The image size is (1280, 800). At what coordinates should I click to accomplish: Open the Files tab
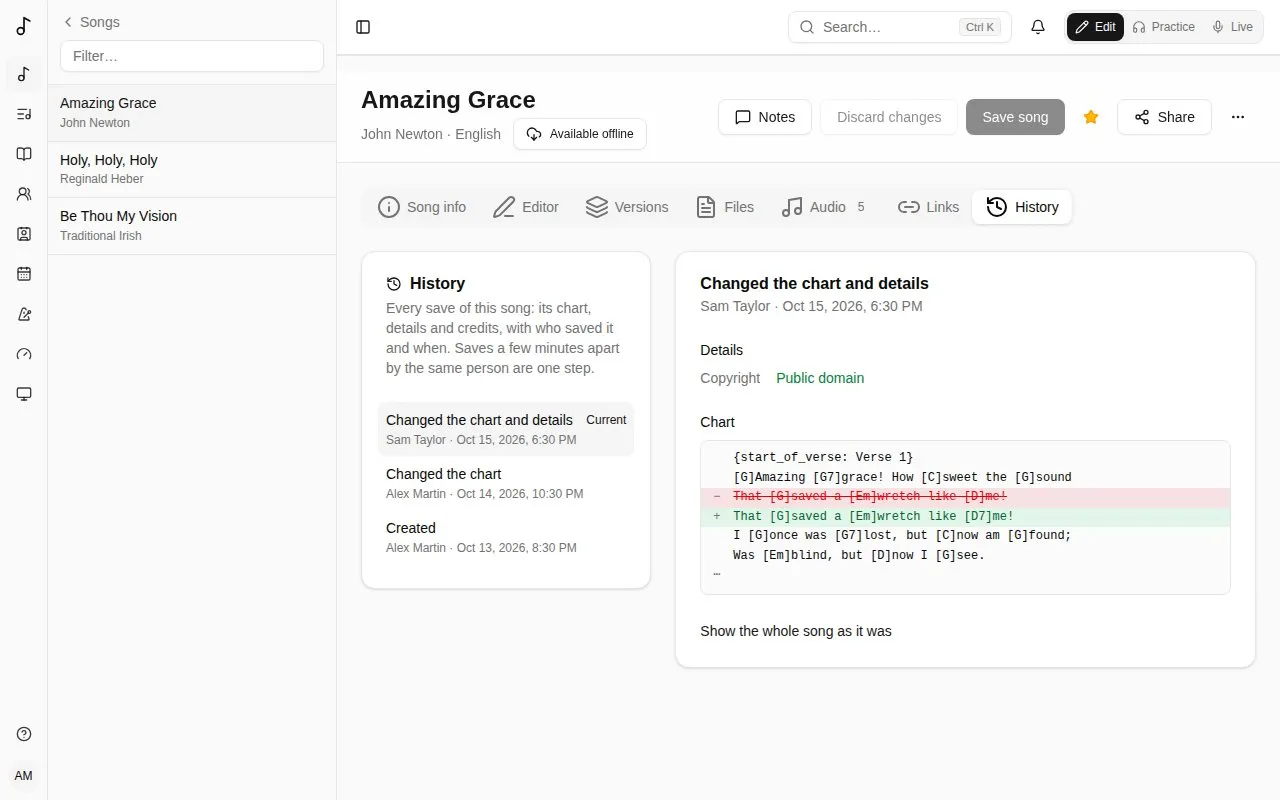tap(725, 207)
